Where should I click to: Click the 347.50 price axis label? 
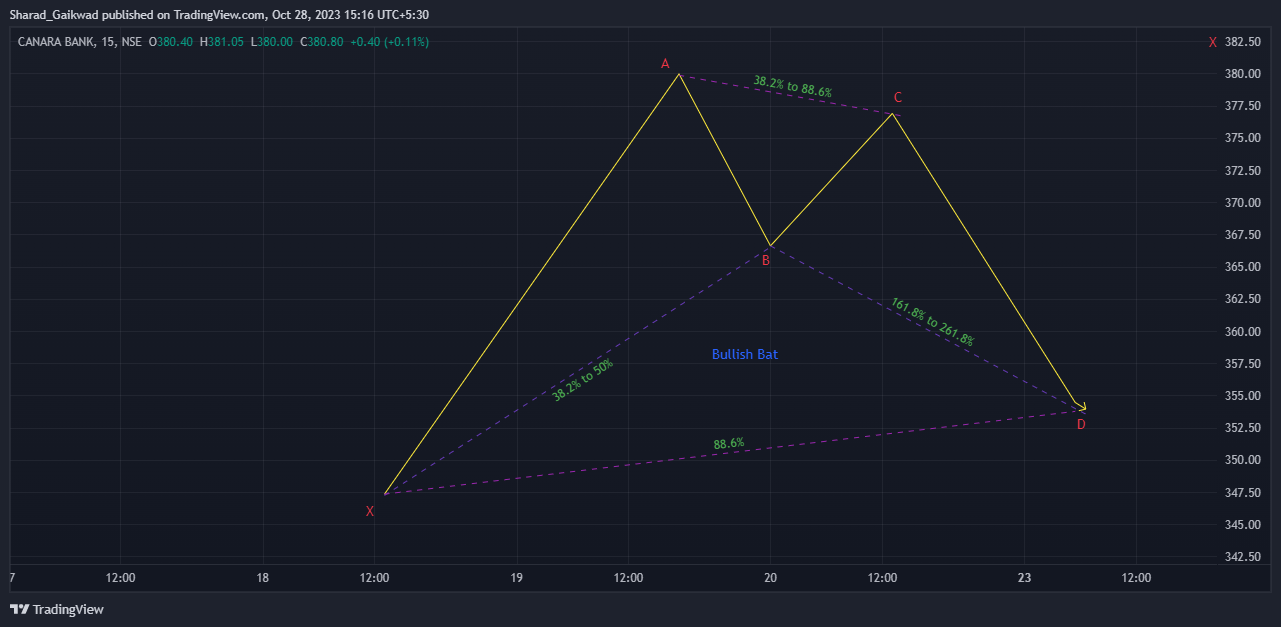click(1242, 492)
